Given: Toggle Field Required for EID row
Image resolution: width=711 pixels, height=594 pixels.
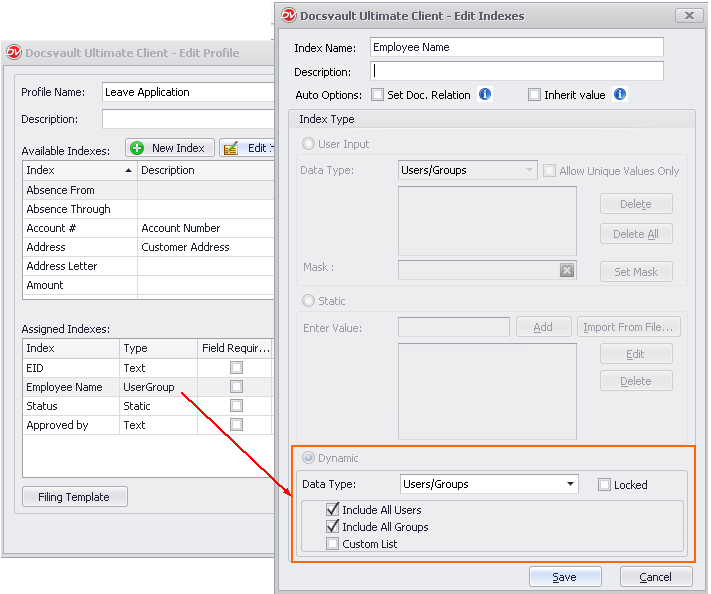Looking at the screenshot, I should [x=236, y=367].
